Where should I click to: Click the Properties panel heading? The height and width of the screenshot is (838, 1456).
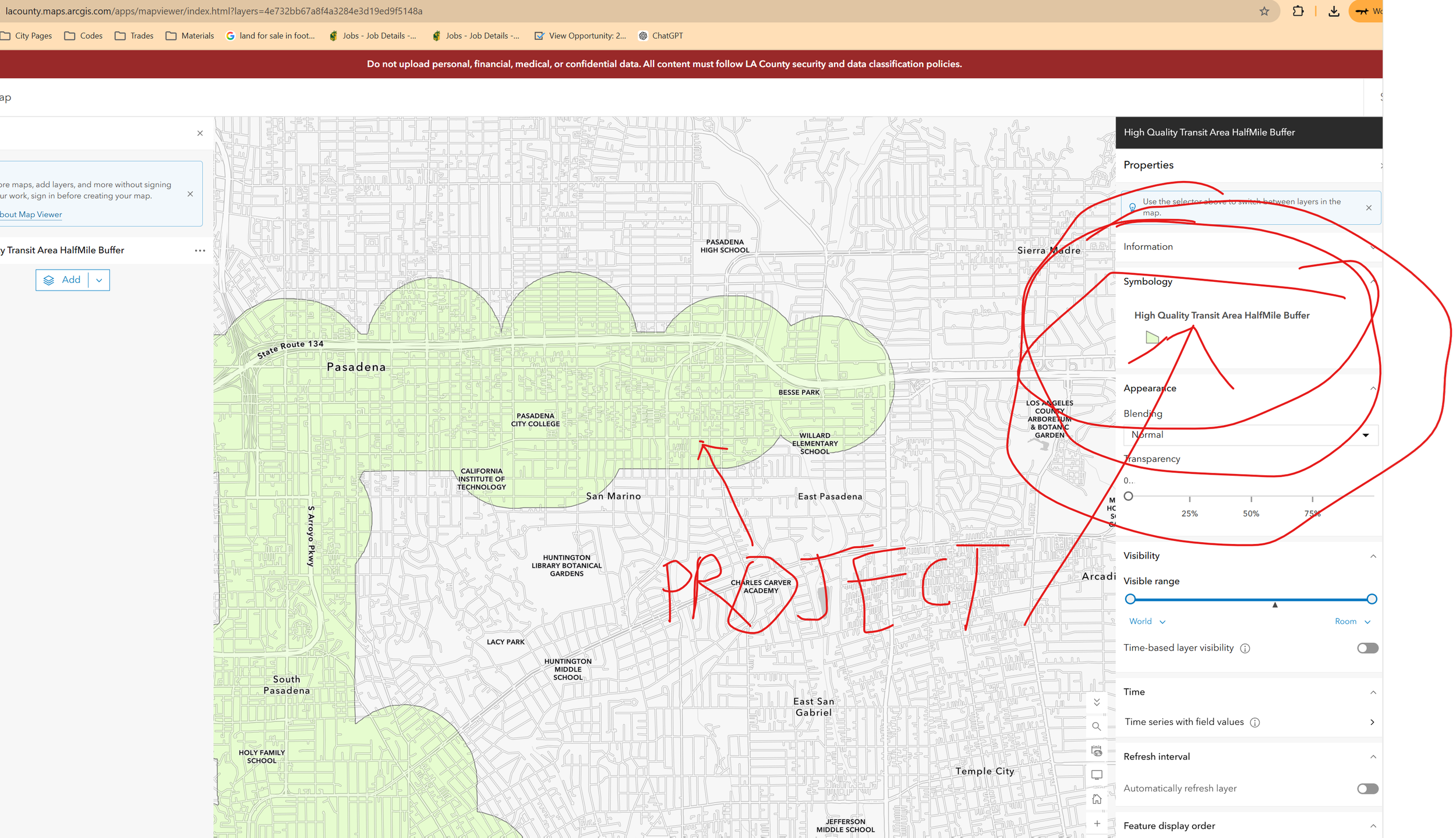coord(1148,165)
